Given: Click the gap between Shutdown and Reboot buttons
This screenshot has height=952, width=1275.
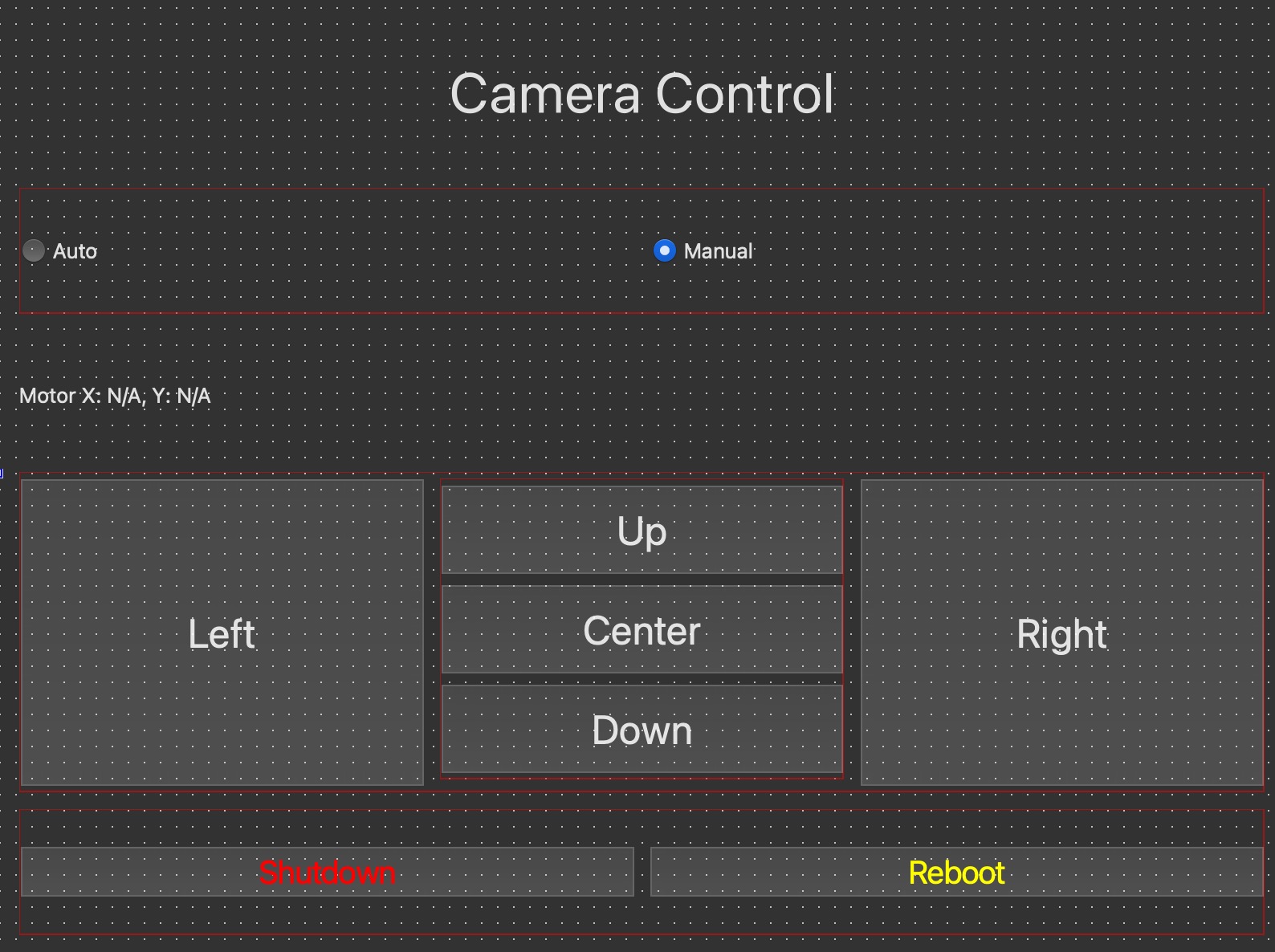Looking at the screenshot, I should [x=642, y=872].
